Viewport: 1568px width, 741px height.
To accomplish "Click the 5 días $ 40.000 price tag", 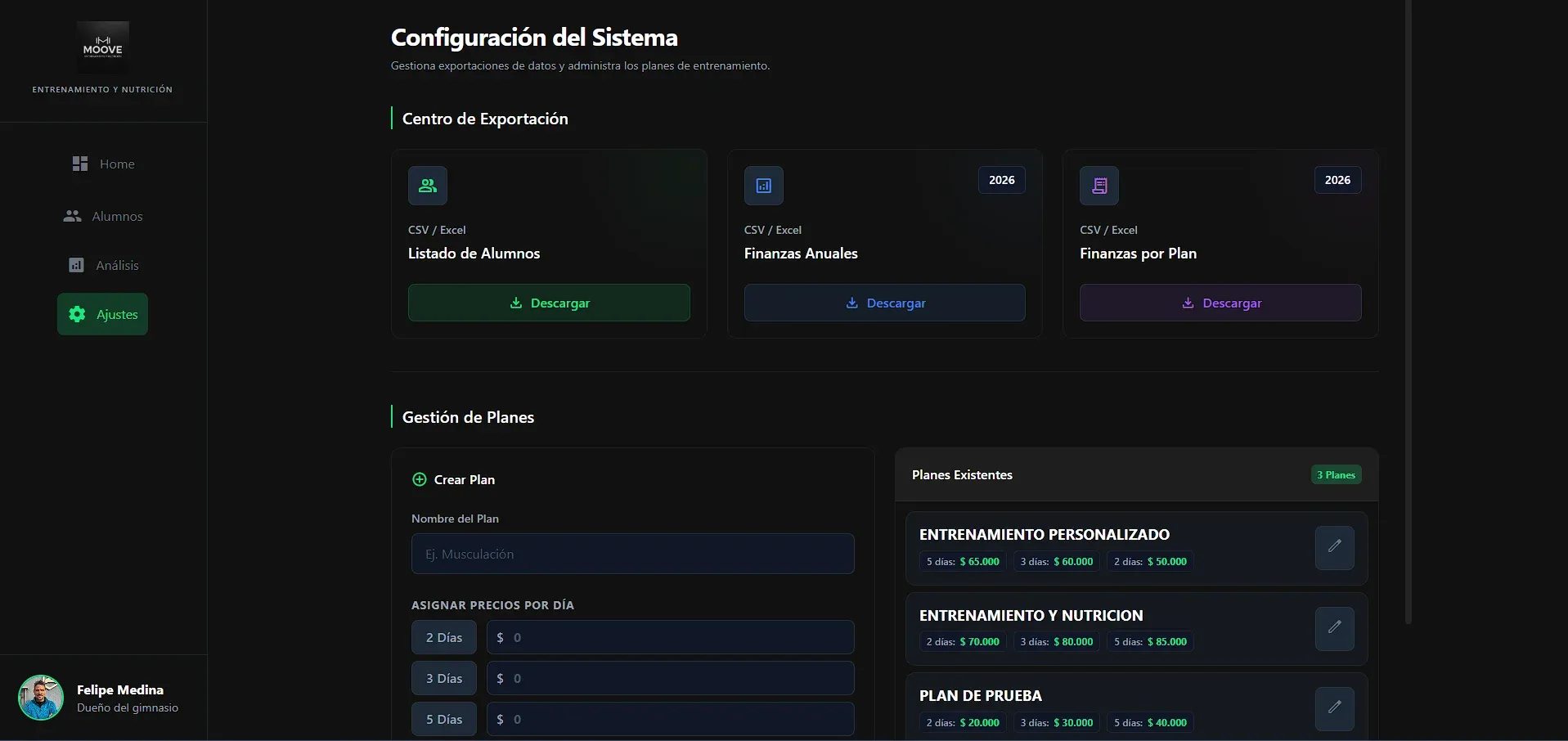I will tap(1151, 723).
